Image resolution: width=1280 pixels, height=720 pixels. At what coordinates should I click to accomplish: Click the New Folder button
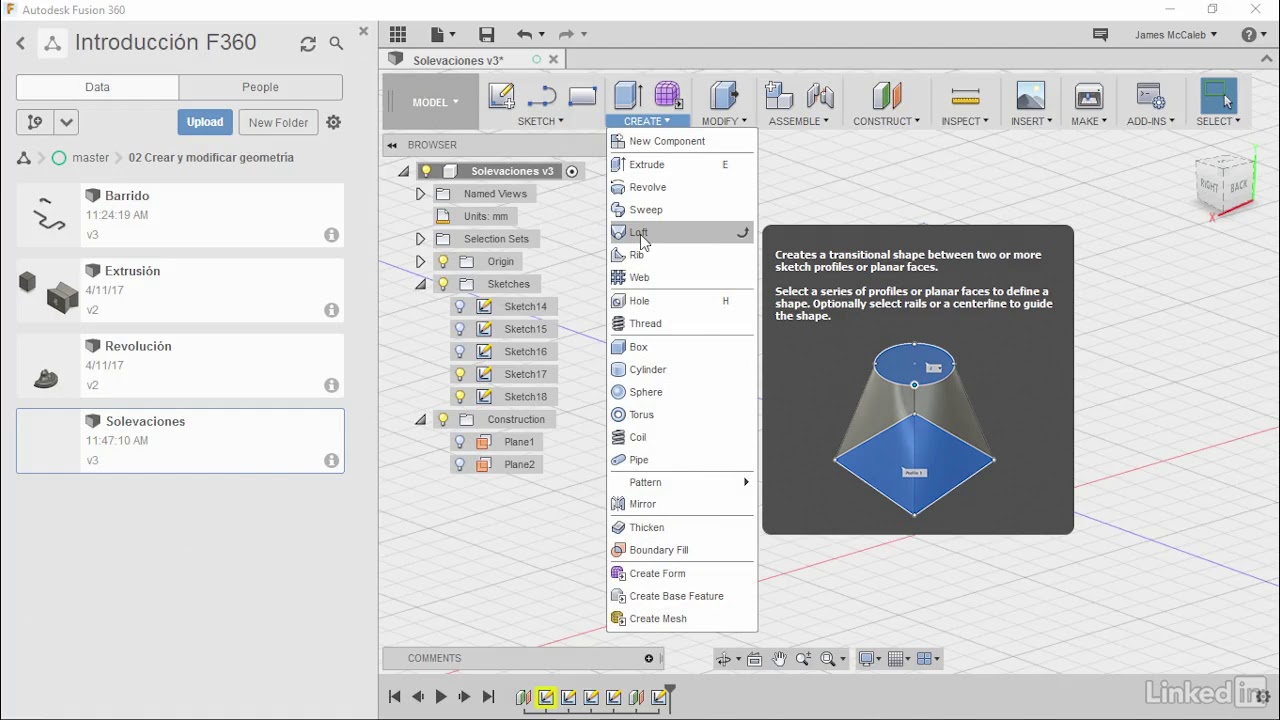278,122
